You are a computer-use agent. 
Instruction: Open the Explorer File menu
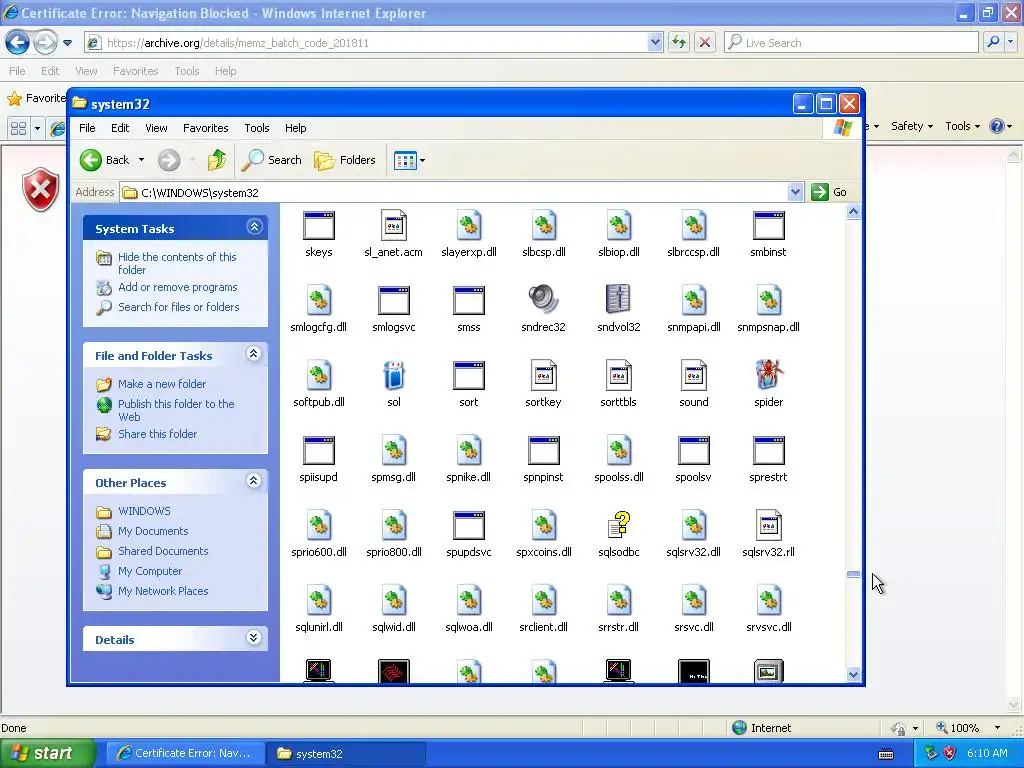click(87, 128)
